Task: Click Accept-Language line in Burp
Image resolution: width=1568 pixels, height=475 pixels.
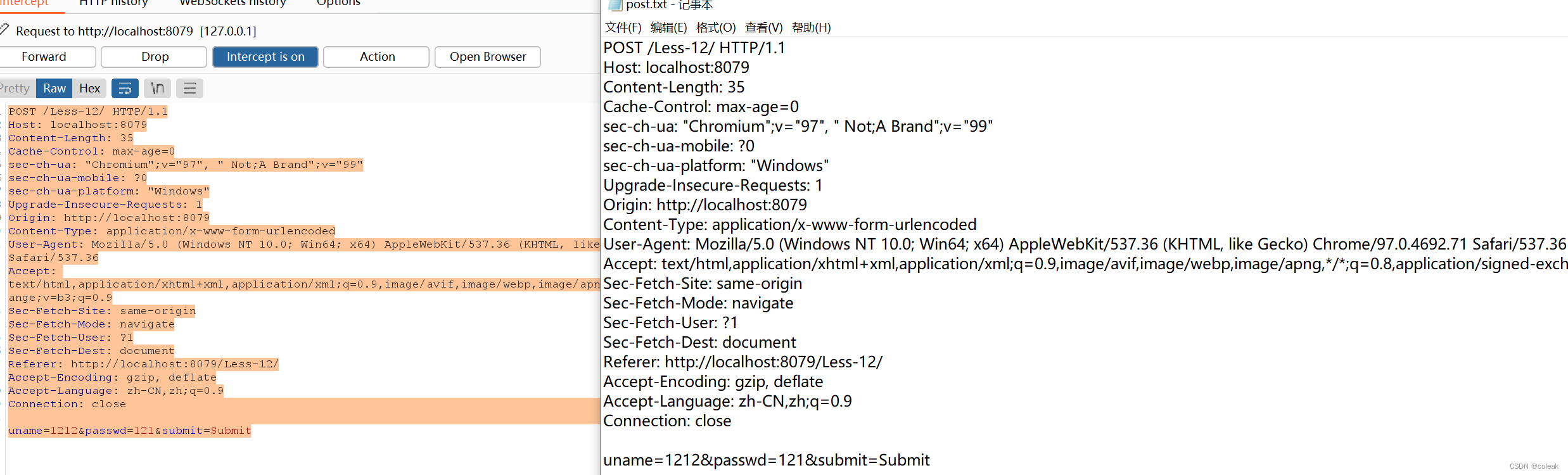Action: click(116, 391)
